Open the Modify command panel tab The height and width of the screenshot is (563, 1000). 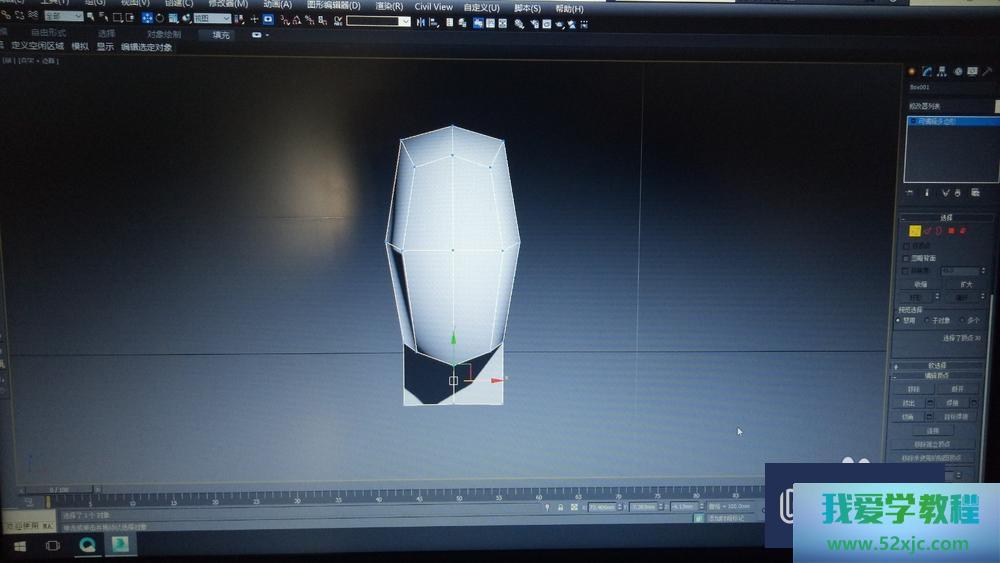point(927,71)
